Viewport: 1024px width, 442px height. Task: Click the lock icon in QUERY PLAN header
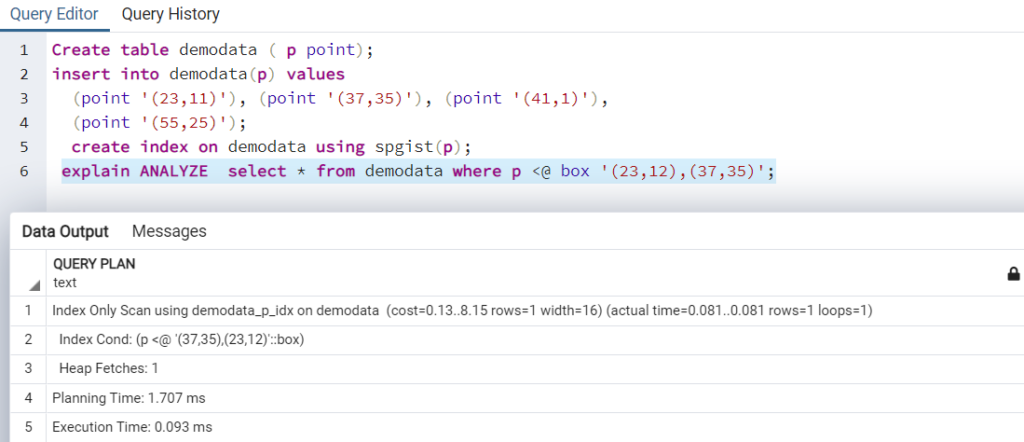click(1014, 274)
